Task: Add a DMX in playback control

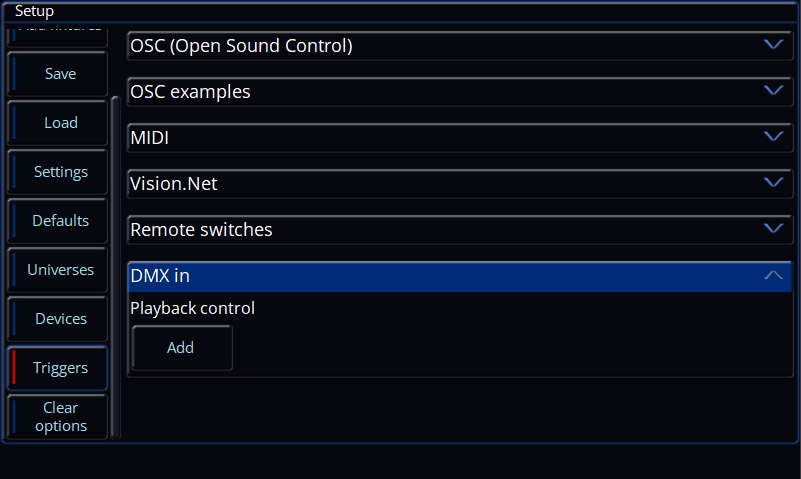Action: [182, 348]
